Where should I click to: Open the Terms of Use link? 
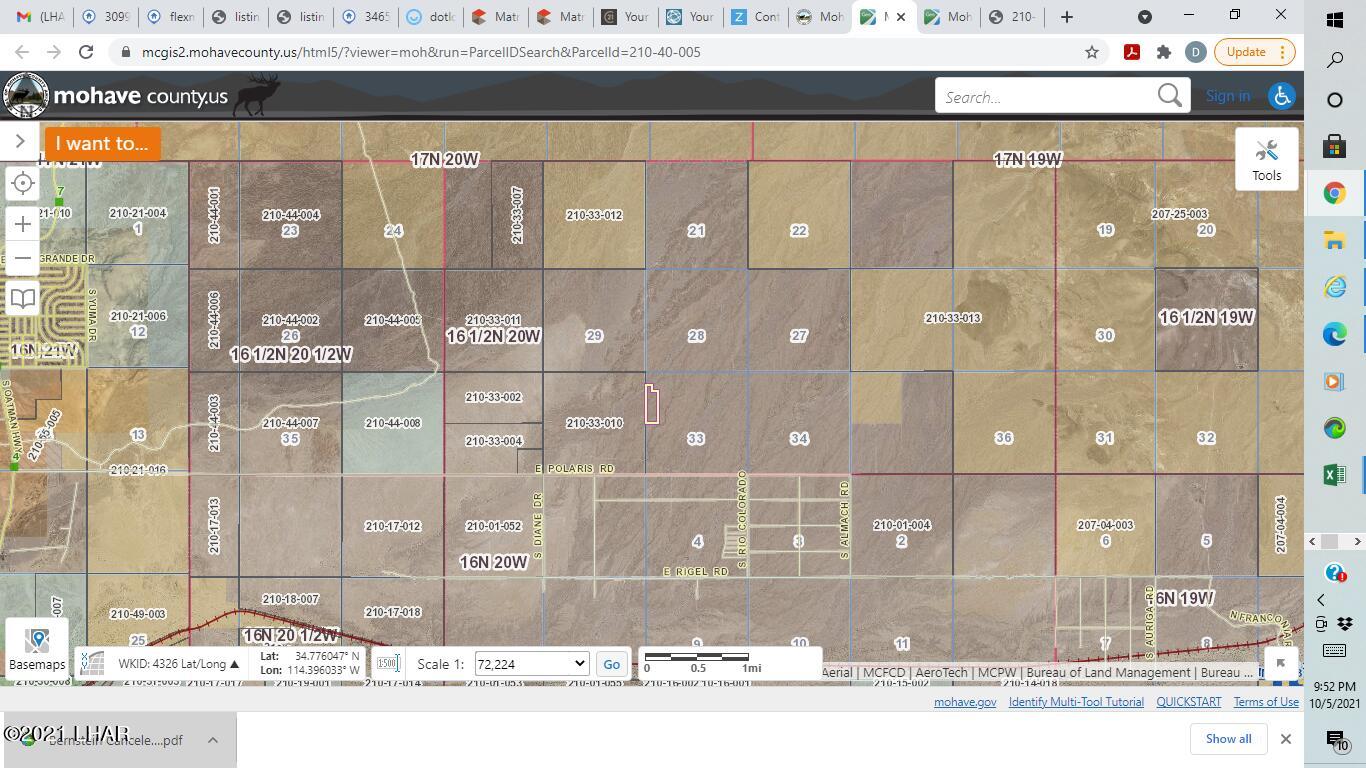point(1265,702)
